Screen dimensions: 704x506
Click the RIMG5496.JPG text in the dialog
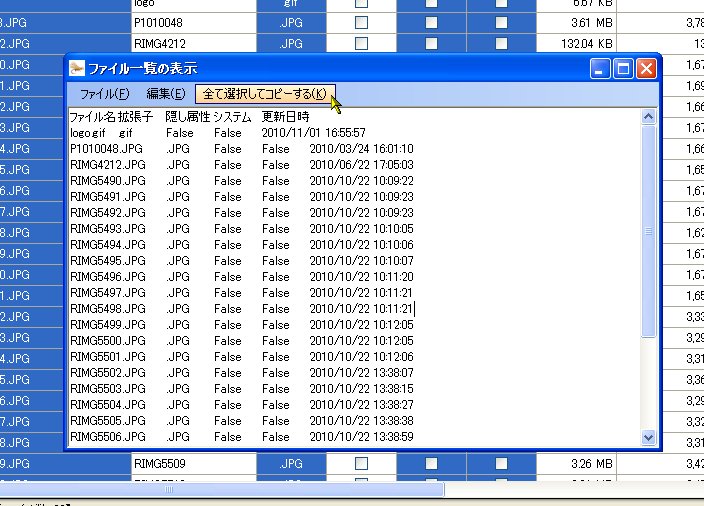[108, 277]
